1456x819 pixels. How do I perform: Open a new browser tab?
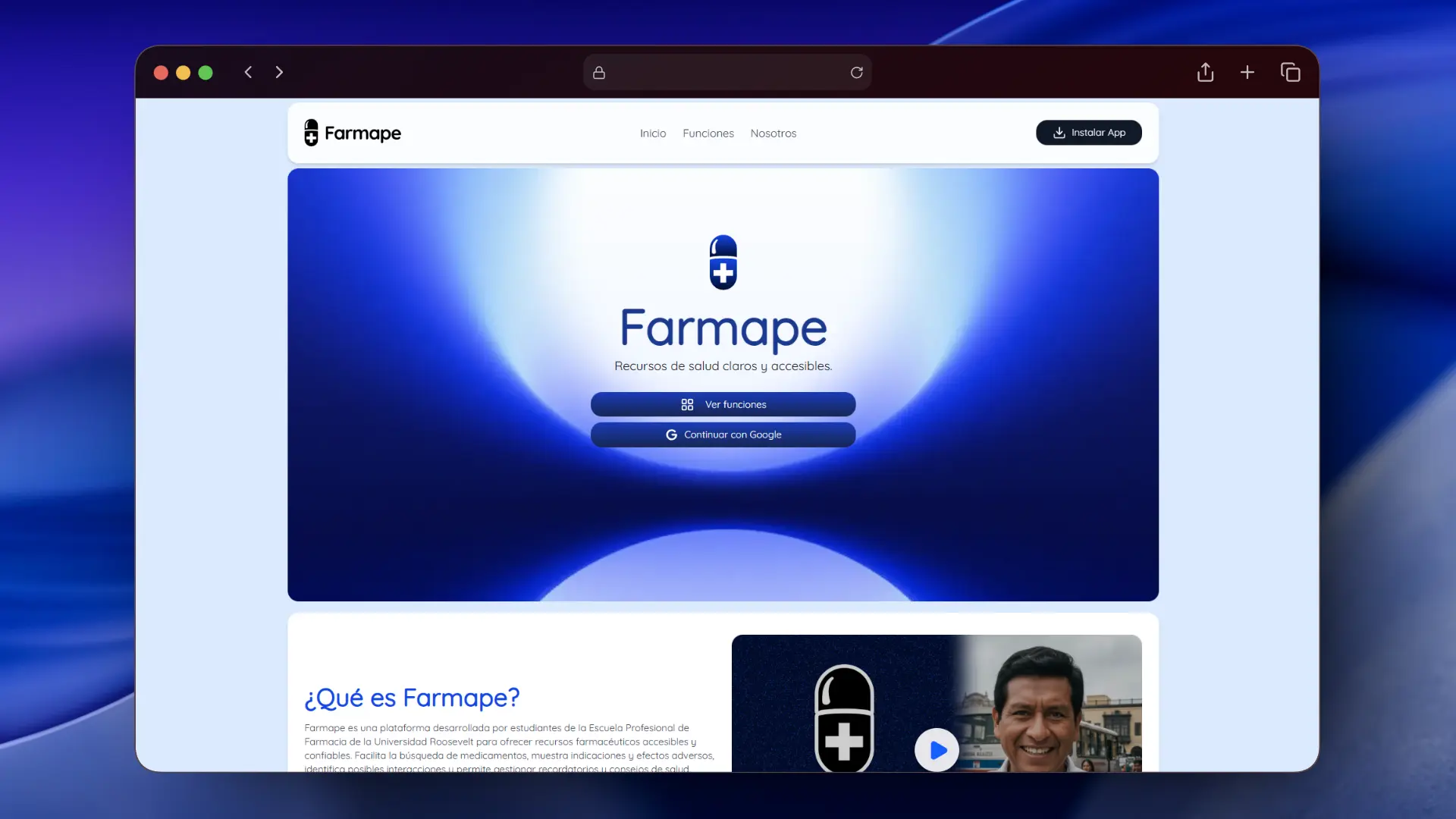(x=1247, y=72)
